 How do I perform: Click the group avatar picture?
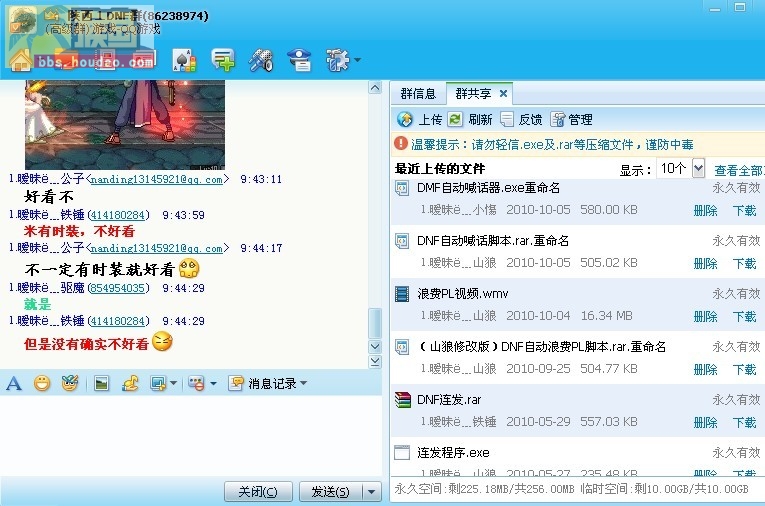tap(21, 22)
